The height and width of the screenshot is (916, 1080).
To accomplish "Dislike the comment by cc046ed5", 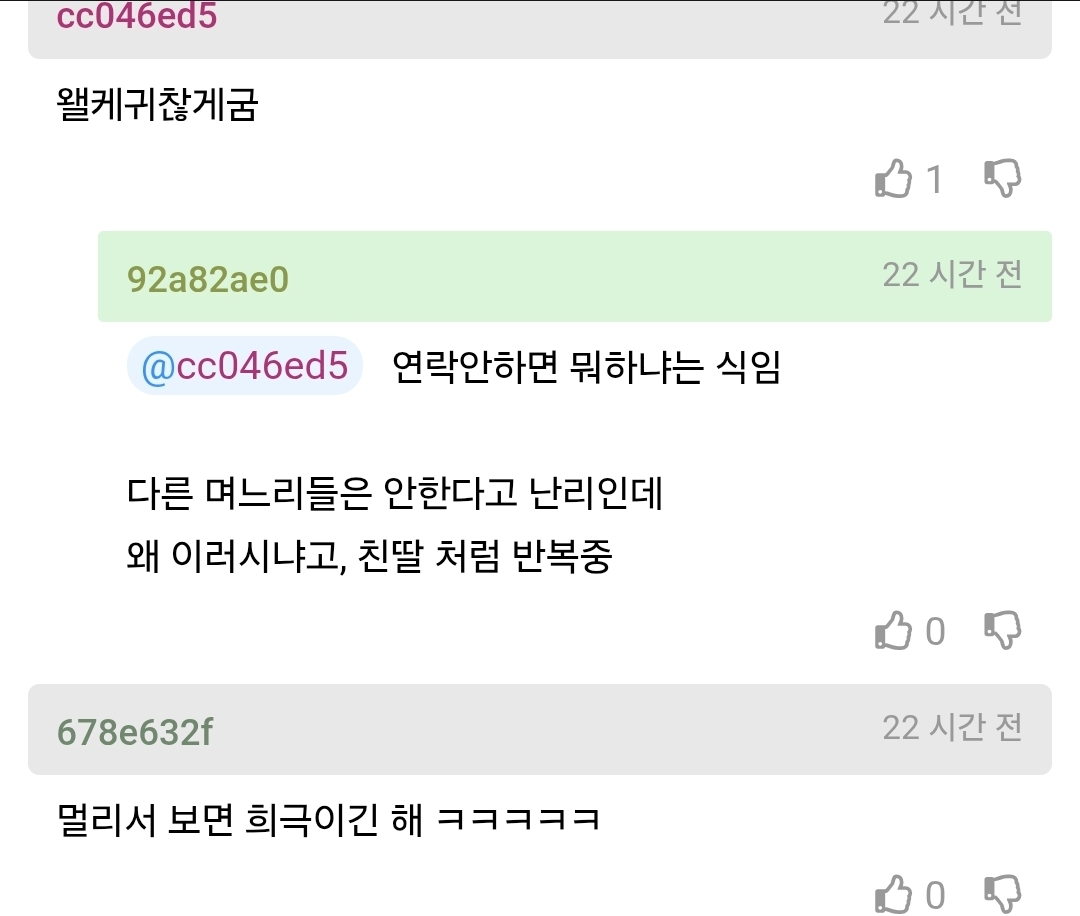I will [1002, 178].
